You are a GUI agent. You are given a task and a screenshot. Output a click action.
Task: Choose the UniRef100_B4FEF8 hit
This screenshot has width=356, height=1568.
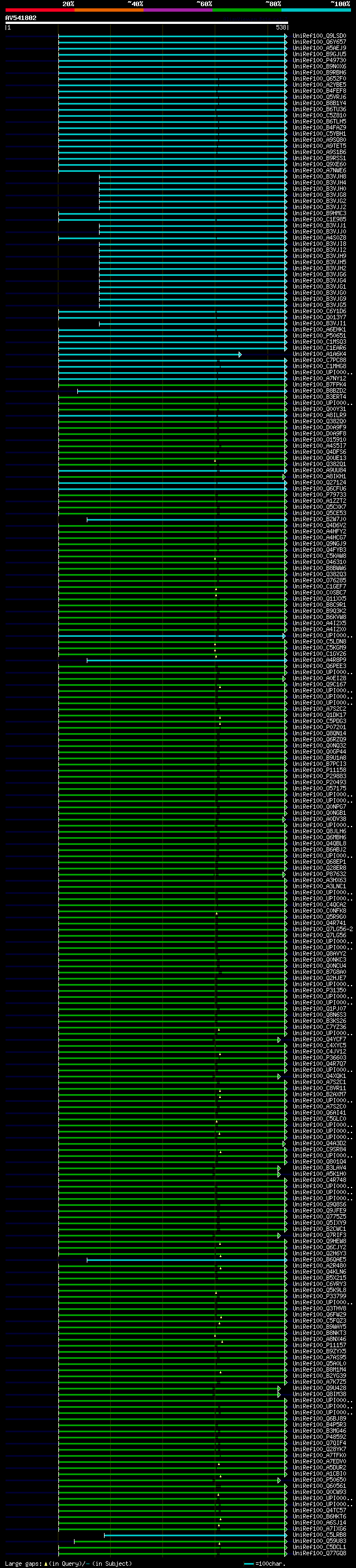[319, 91]
